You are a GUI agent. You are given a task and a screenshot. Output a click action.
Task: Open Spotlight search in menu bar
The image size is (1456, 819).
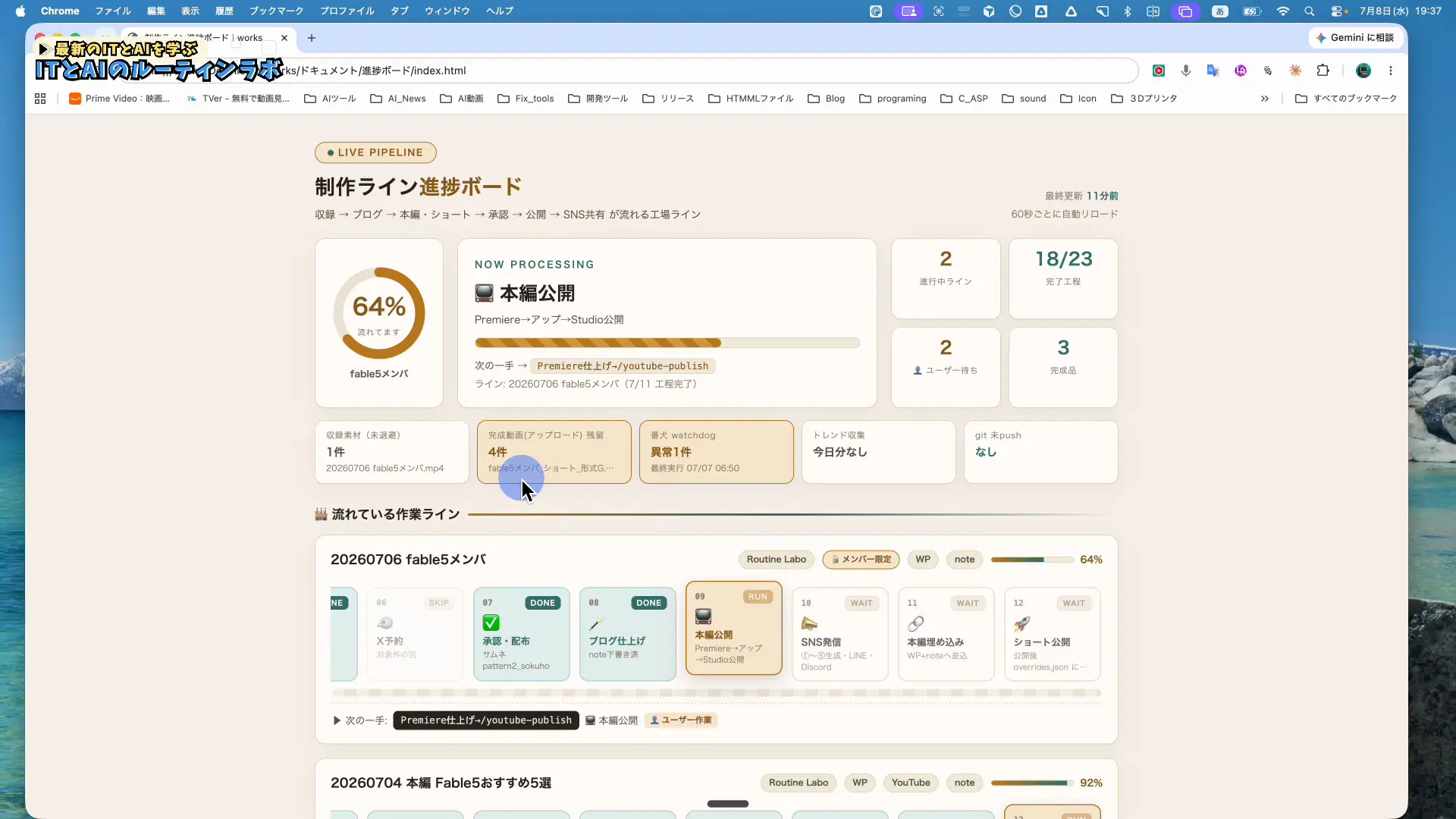[1310, 11]
